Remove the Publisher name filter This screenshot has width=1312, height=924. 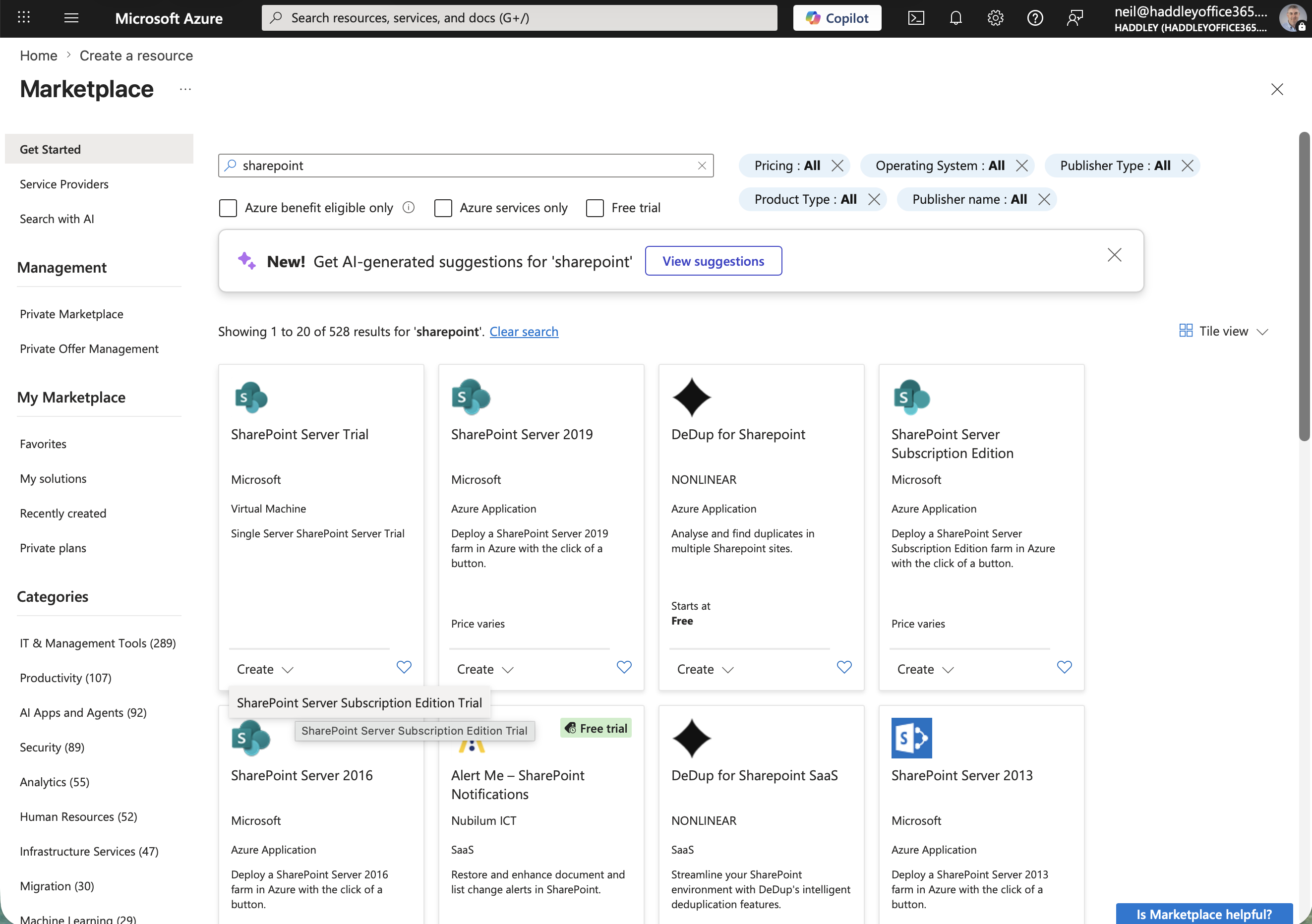tap(1044, 199)
